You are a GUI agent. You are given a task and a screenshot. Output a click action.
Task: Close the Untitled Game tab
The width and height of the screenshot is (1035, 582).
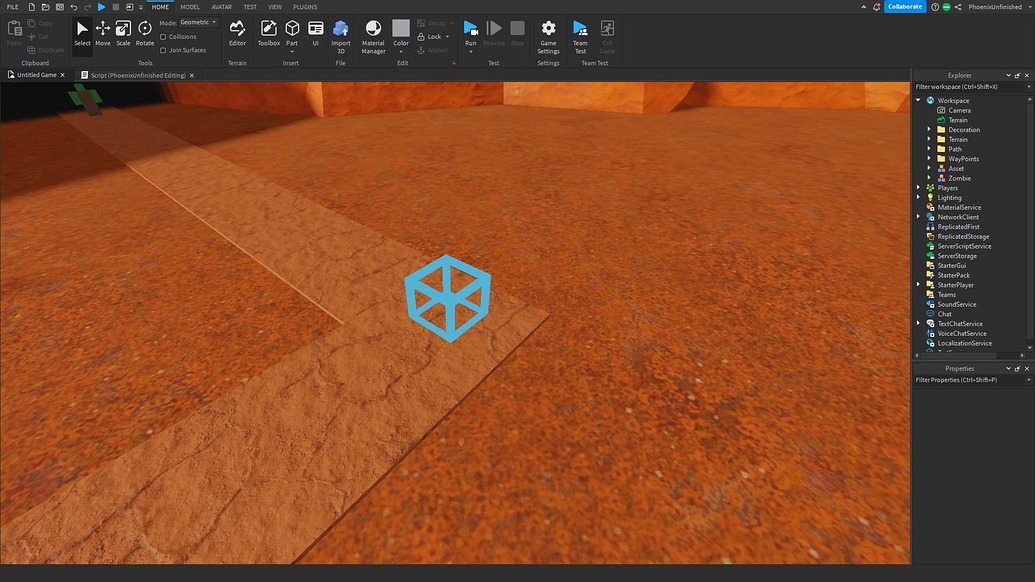pos(63,75)
